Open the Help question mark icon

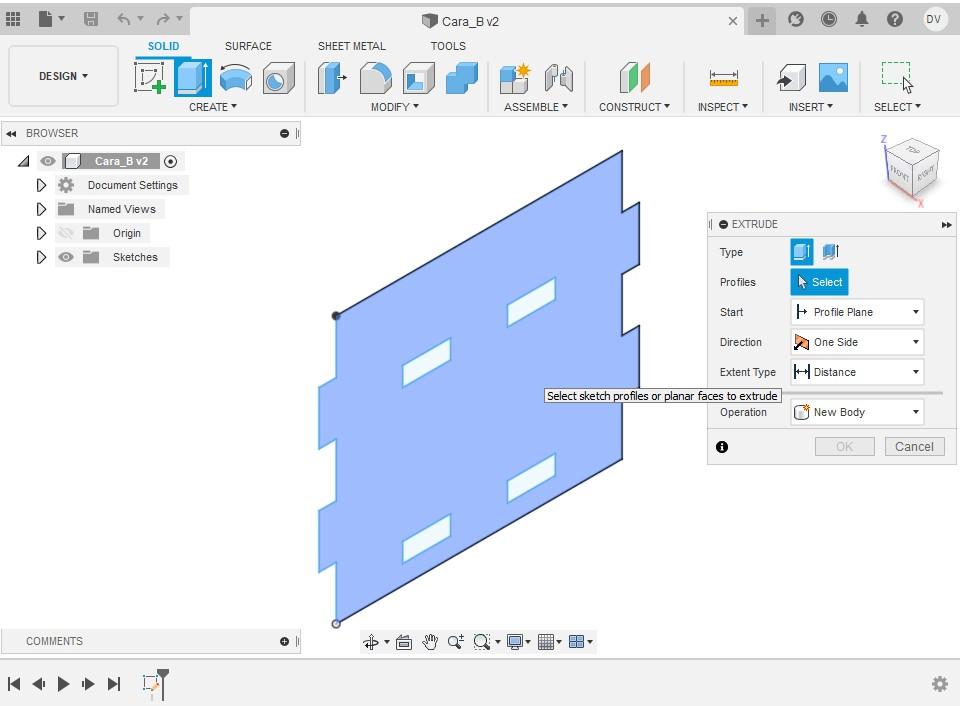click(x=894, y=20)
